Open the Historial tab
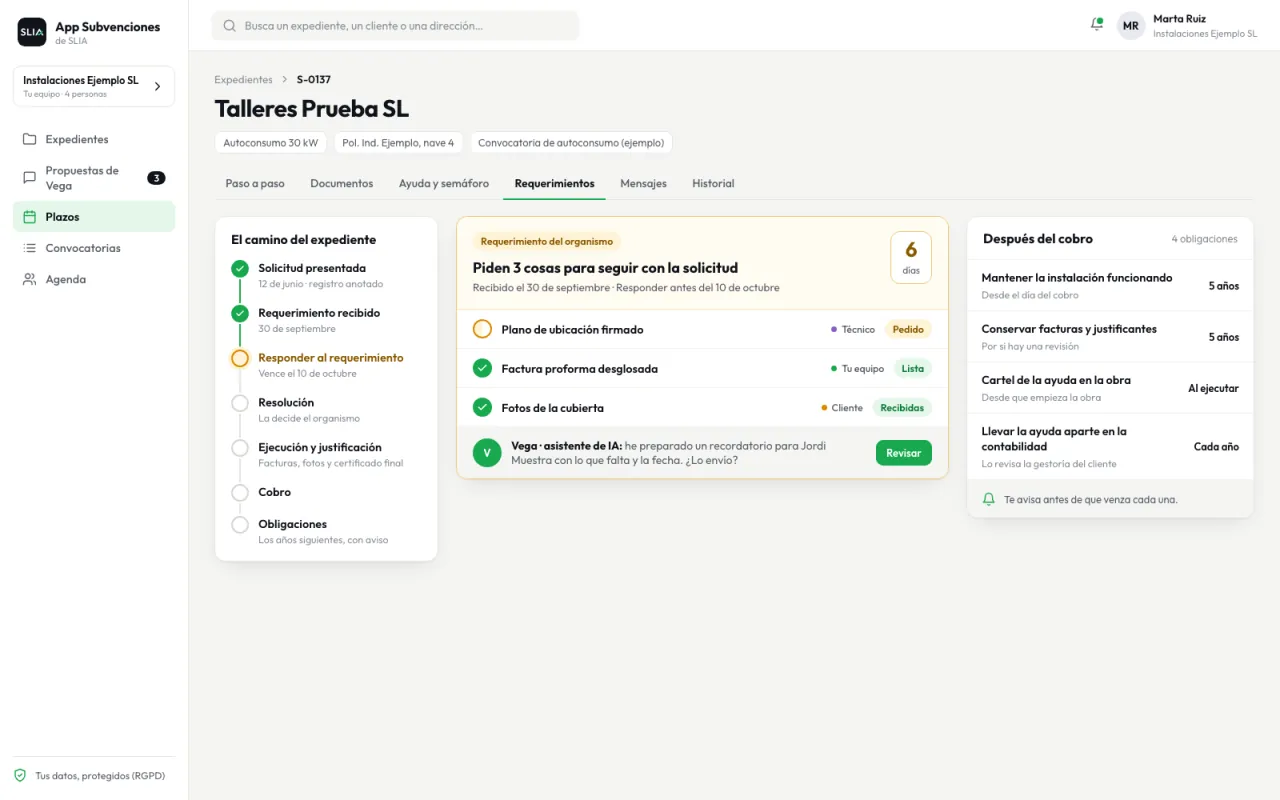1280x800 pixels. tap(713, 184)
